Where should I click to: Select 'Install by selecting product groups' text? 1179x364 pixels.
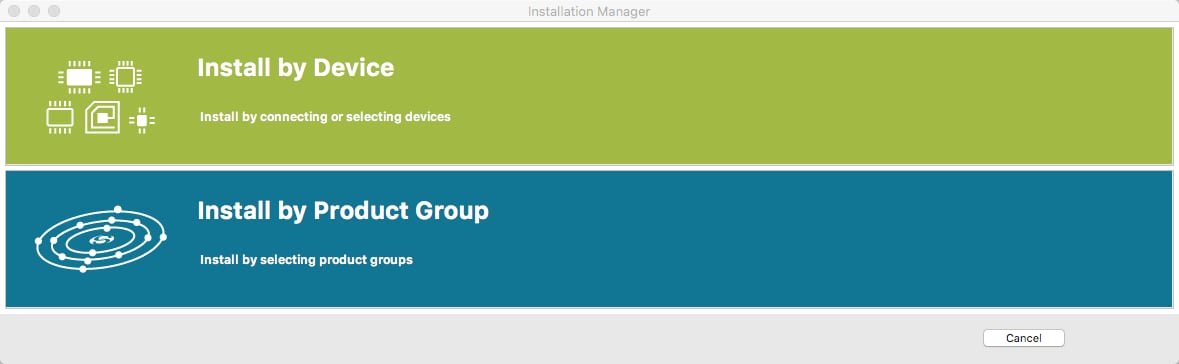pos(306,260)
